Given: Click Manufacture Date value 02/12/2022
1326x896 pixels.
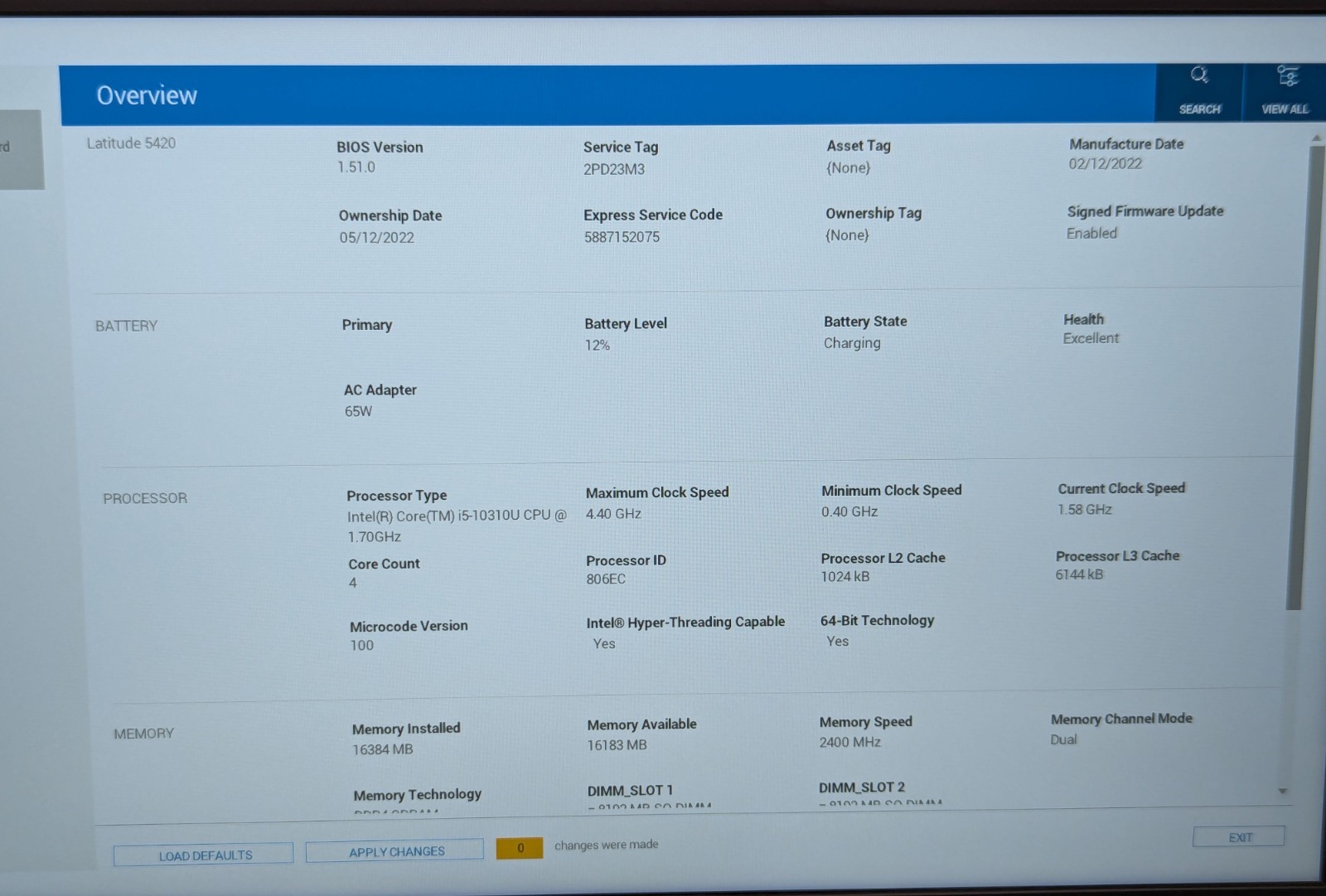Looking at the screenshot, I should tap(1105, 163).
